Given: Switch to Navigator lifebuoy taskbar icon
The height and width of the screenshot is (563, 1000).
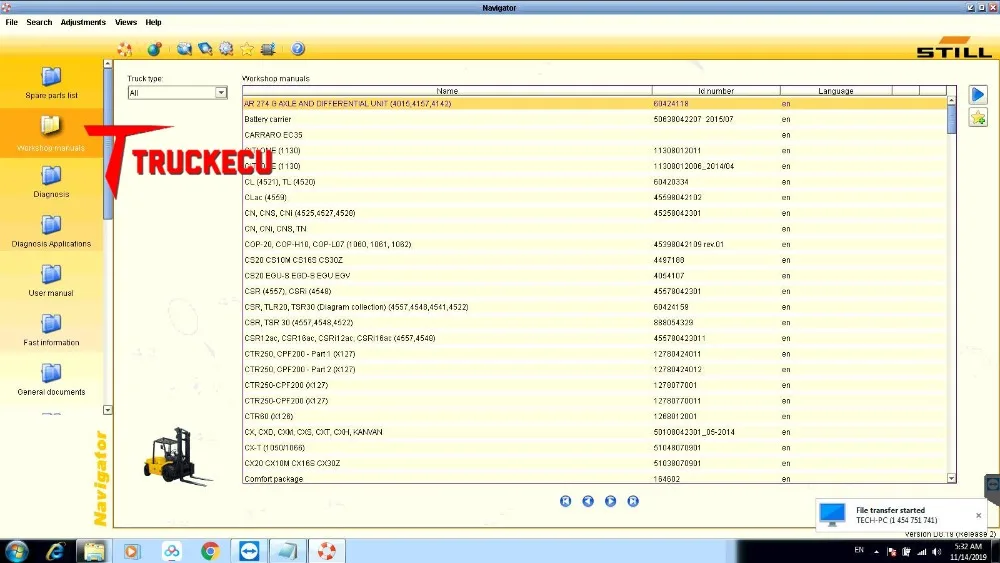Looking at the screenshot, I should [327, 551].
